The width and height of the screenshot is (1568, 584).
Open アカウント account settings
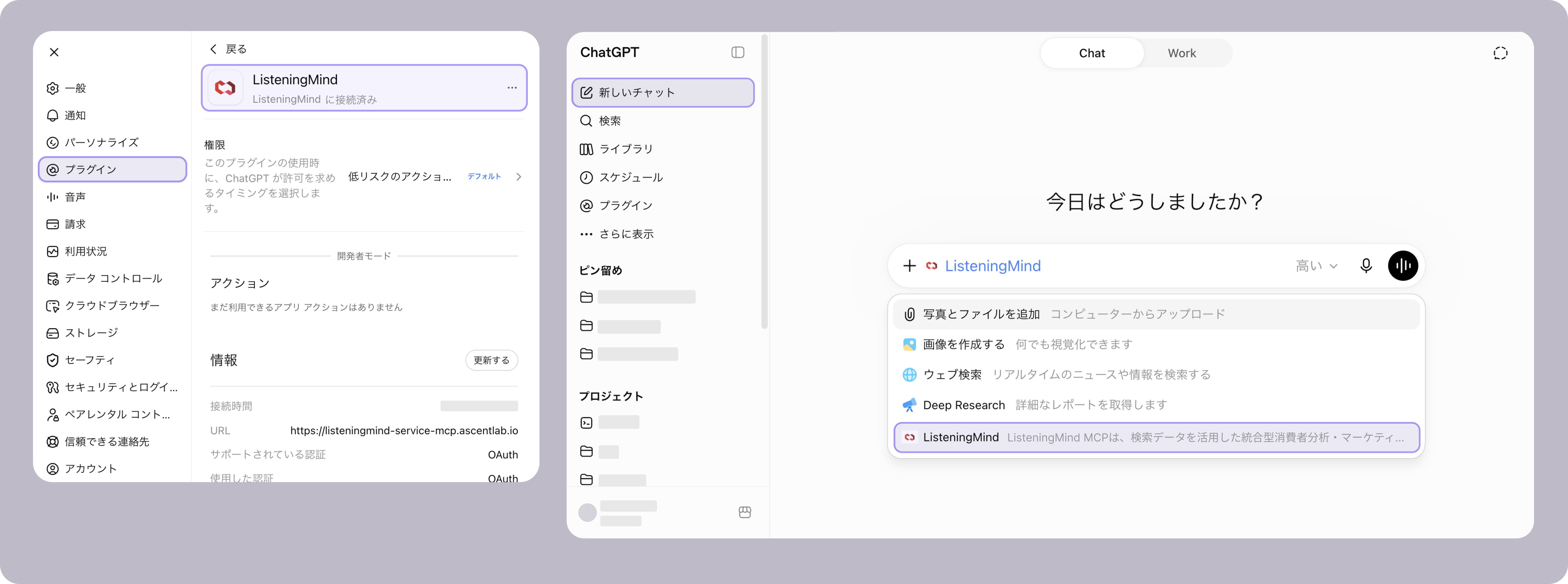pyautogui.click(x=113, y=468)
